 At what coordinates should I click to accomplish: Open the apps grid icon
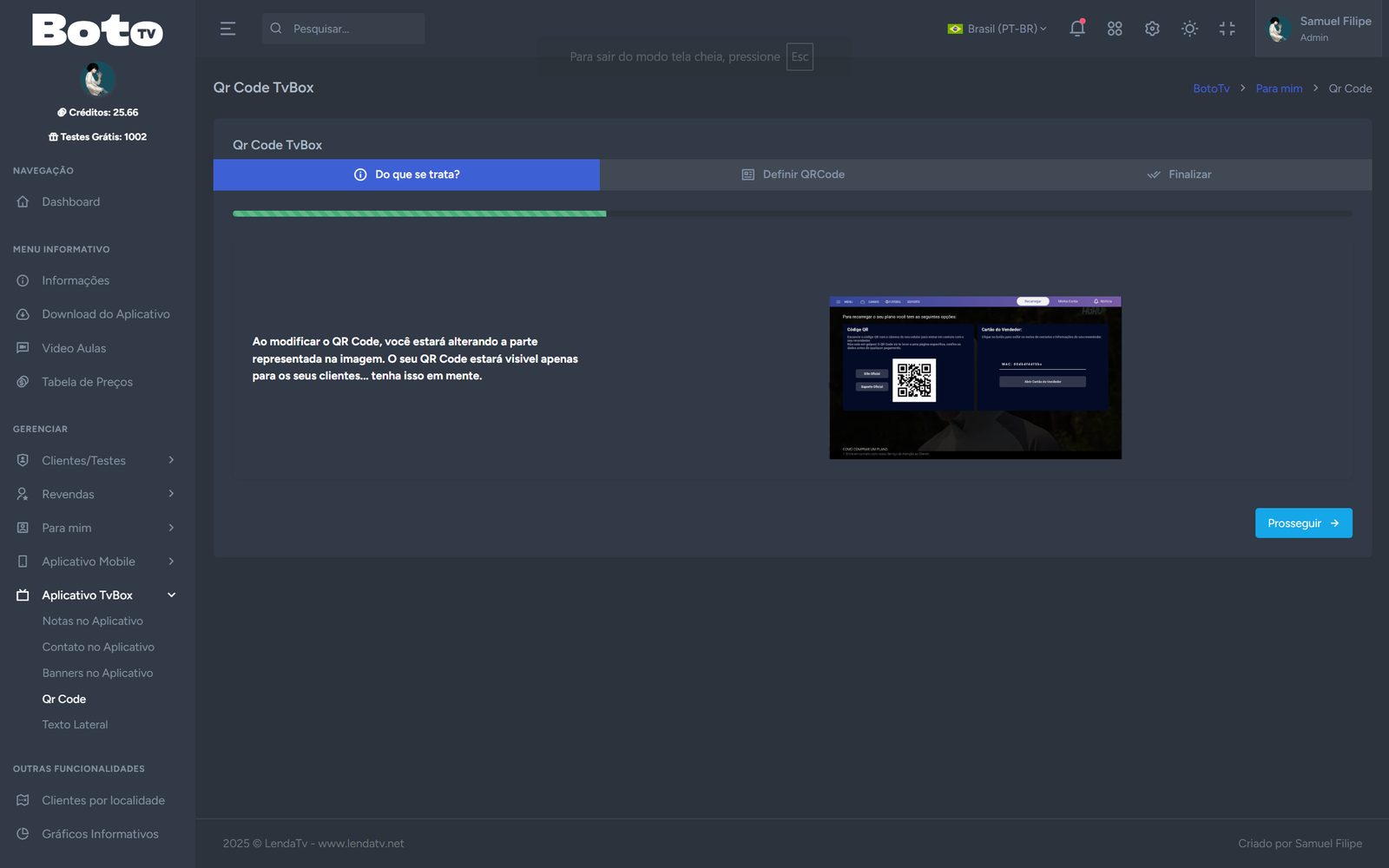[x=1115, y=29]
